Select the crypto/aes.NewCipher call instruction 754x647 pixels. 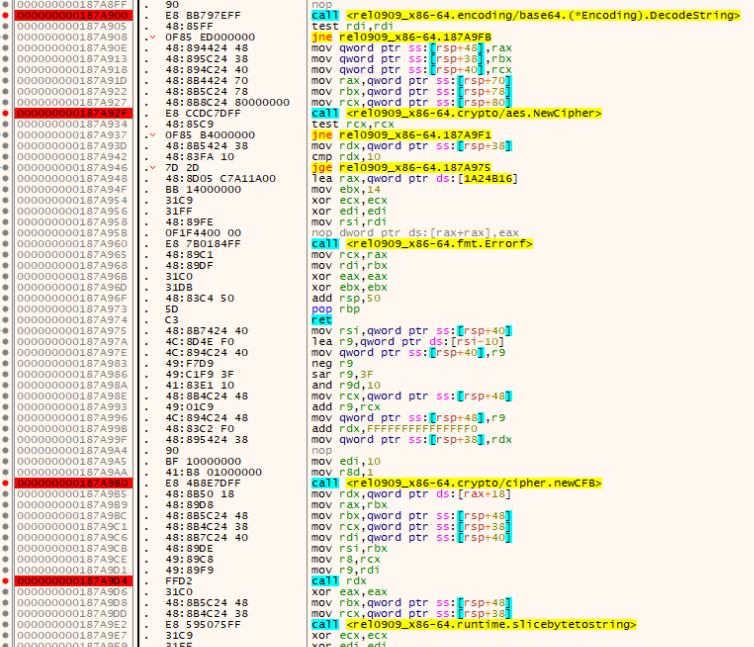click(456, 114)
